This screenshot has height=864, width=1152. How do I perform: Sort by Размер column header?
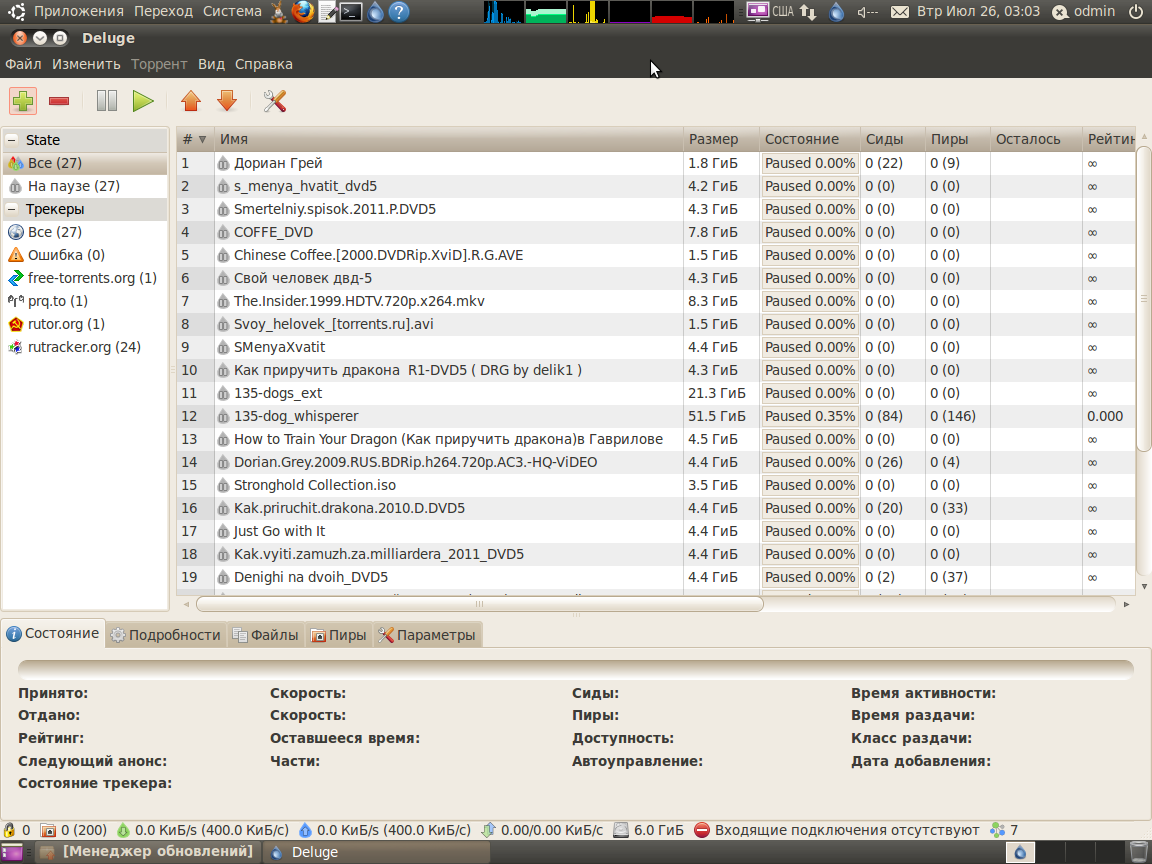(x=721, y=139)
